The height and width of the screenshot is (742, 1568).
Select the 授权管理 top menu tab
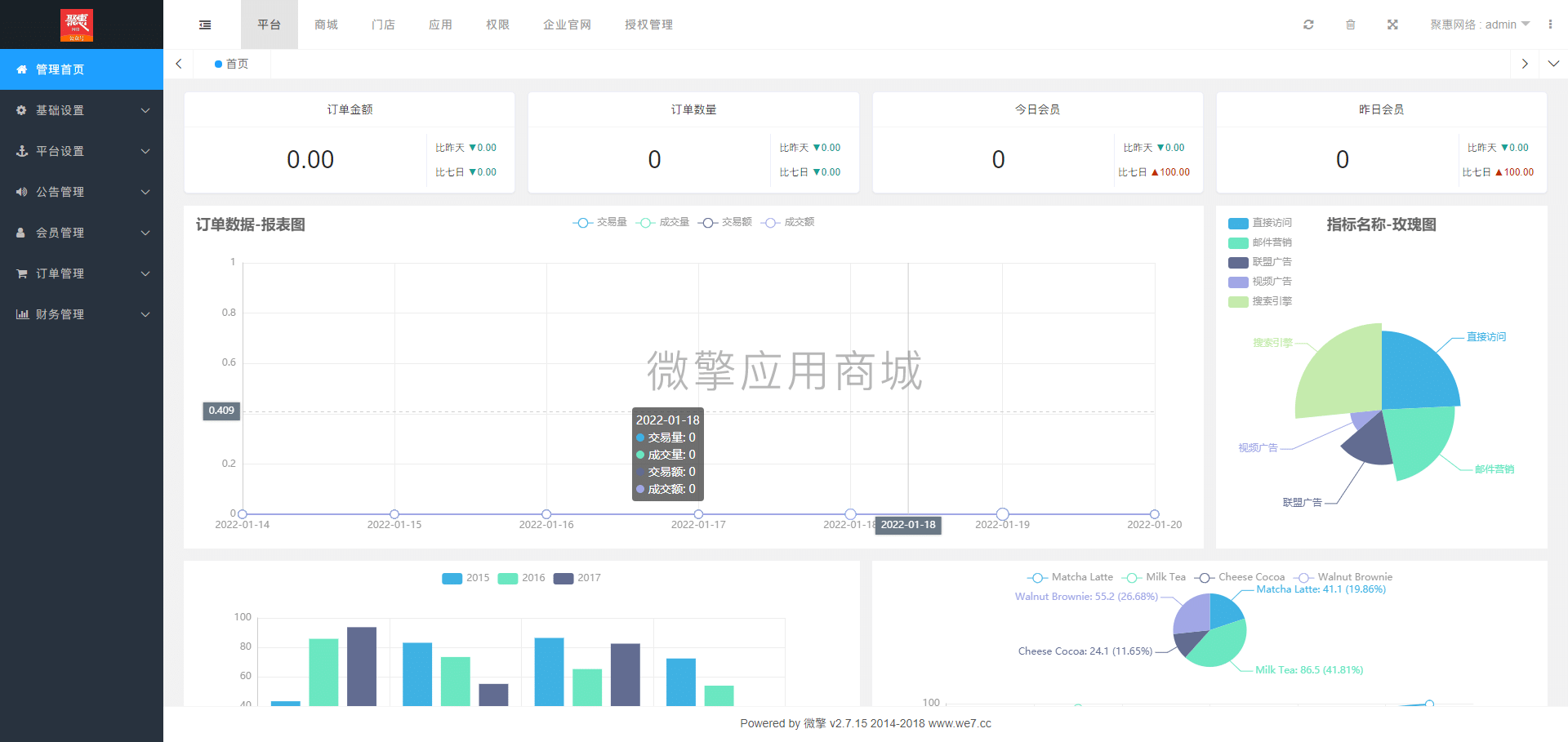coord(649,24)
